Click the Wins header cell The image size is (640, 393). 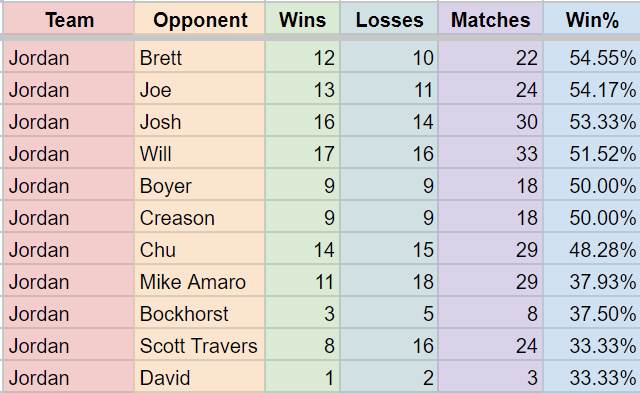302,20
